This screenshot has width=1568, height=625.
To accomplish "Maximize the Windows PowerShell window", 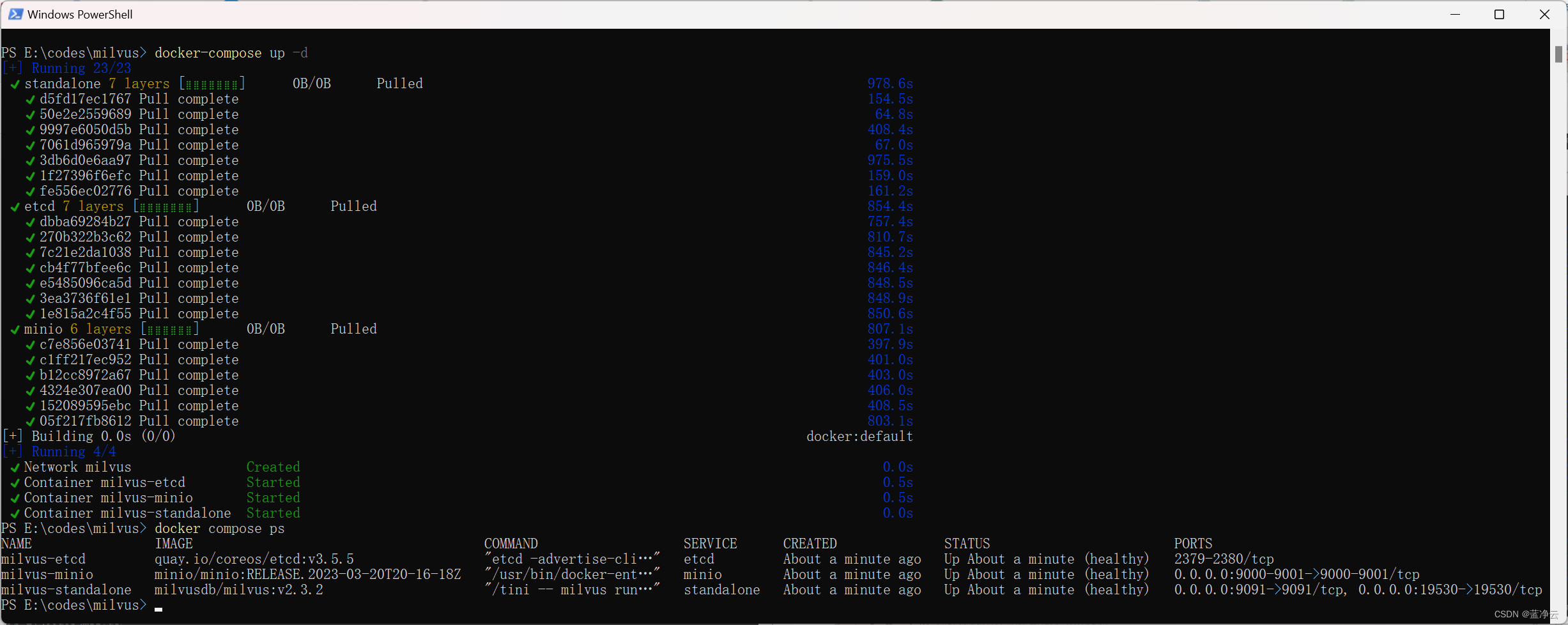I will [1499, 14].
